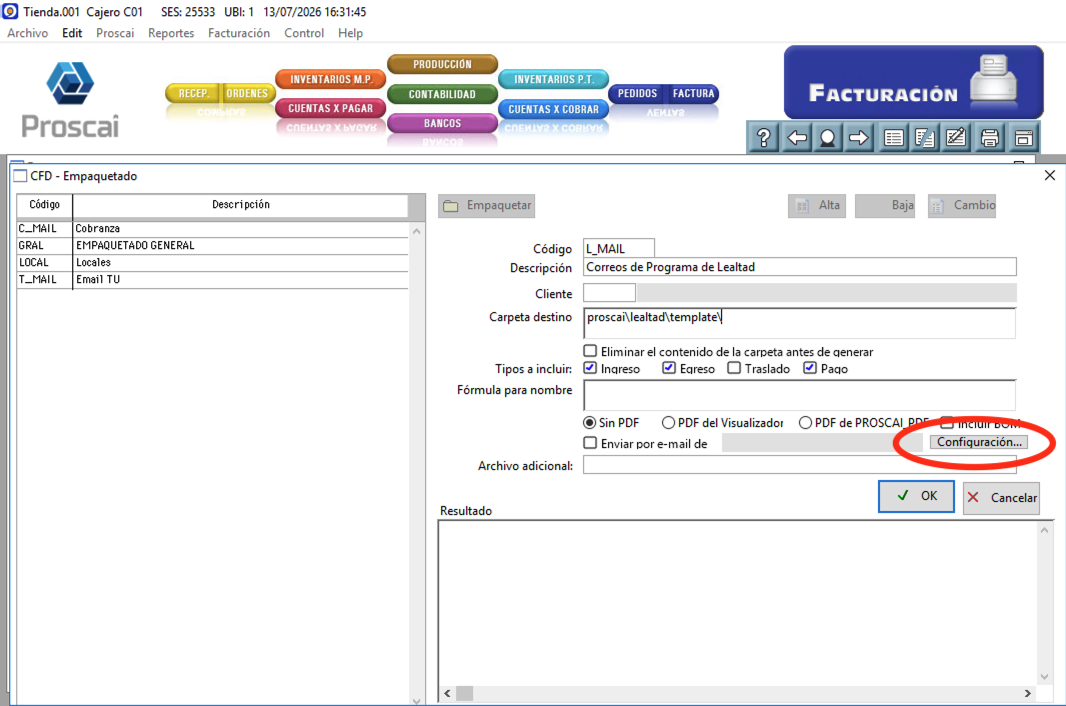Open the Archivo menu
Image resolution: width=1066 pixels, height=706 pixels.
(x=27, y=33)
